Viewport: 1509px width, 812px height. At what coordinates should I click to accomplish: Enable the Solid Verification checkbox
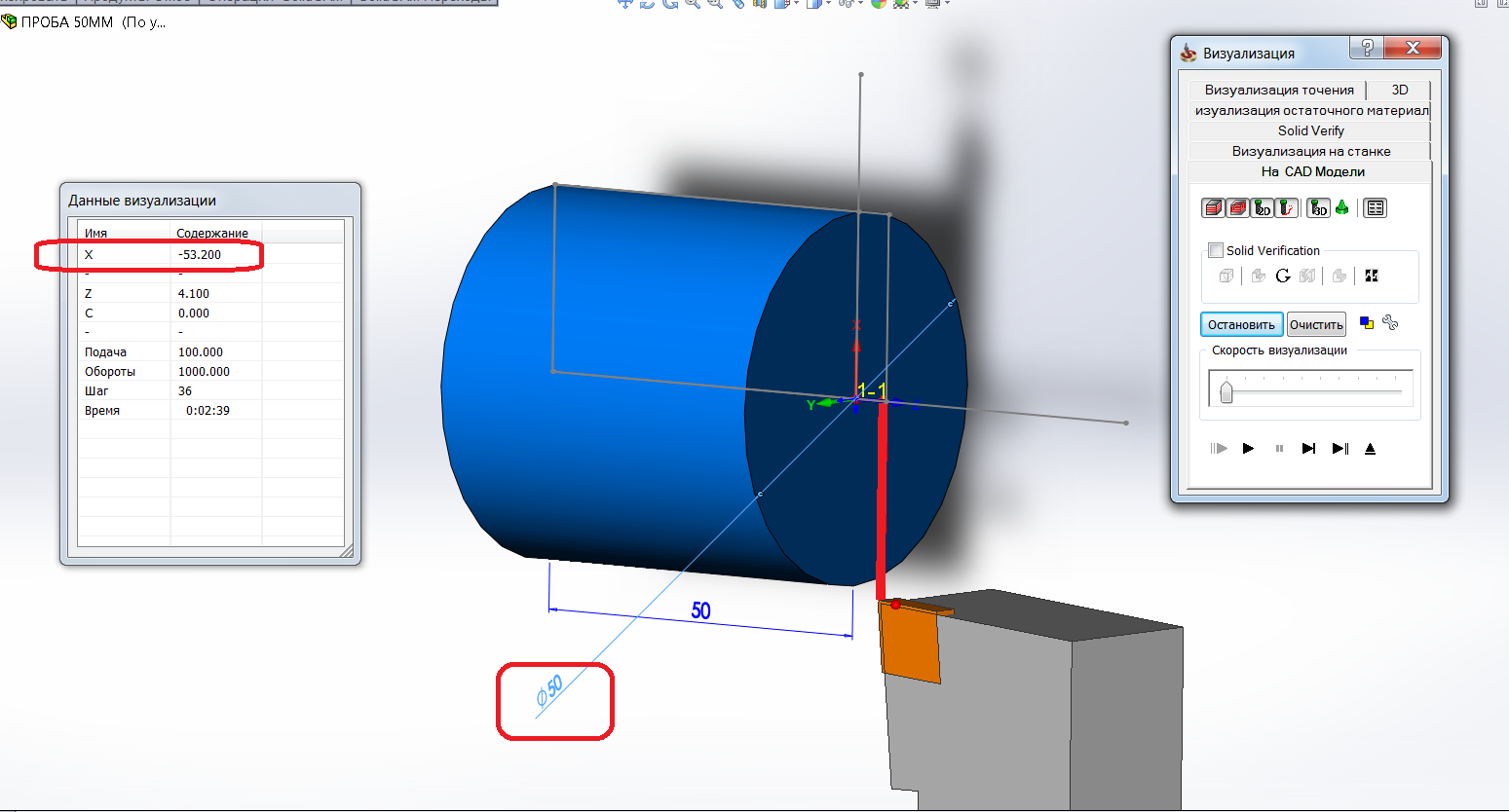point(1216,250)
